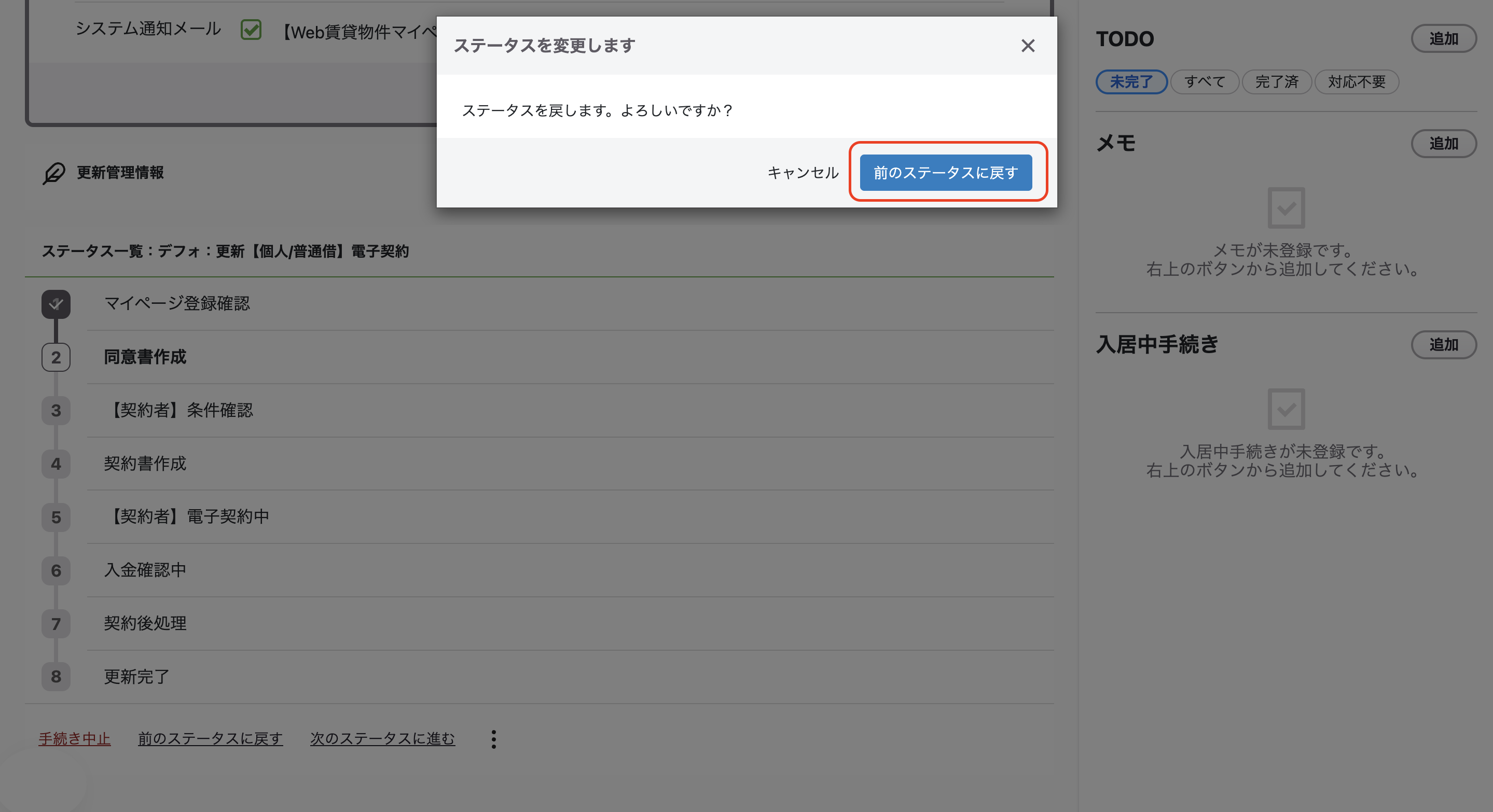Select step 7 number badge
1493x812 pixels.
[x=56, y=624]
